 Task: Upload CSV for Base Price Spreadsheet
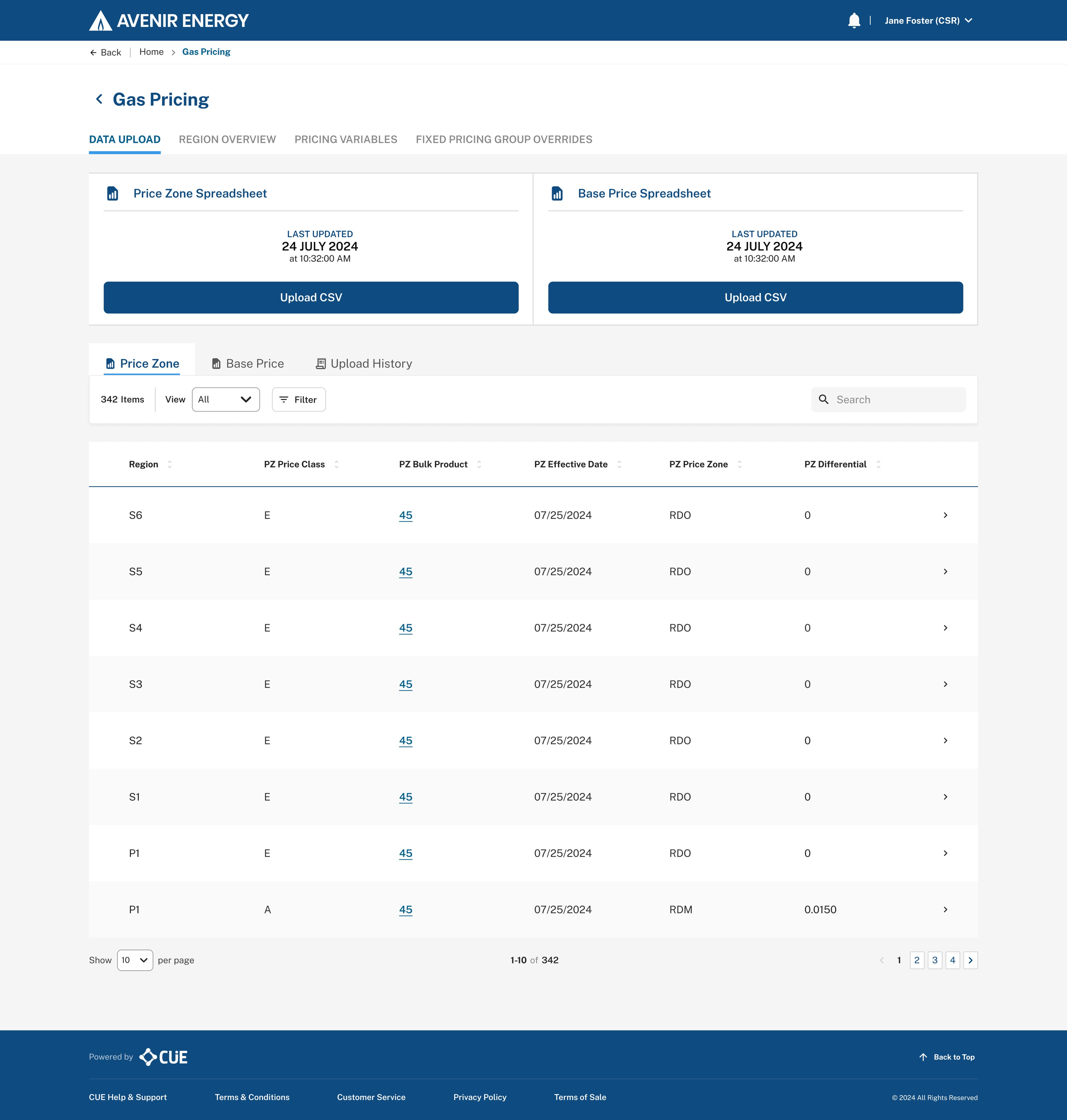tap(755, 298)
